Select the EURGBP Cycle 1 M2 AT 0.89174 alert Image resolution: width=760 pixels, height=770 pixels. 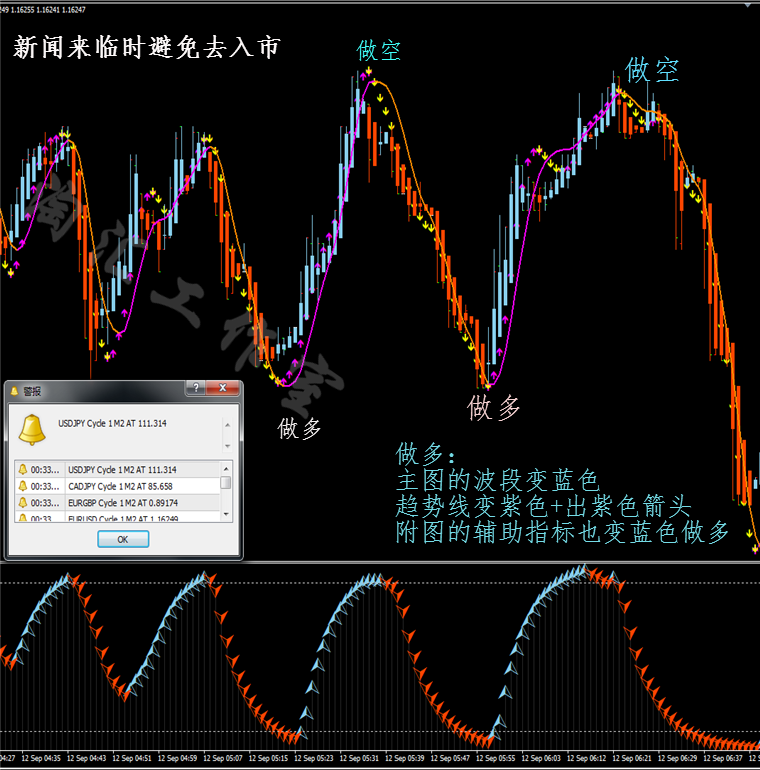click(x=117, y=503)
